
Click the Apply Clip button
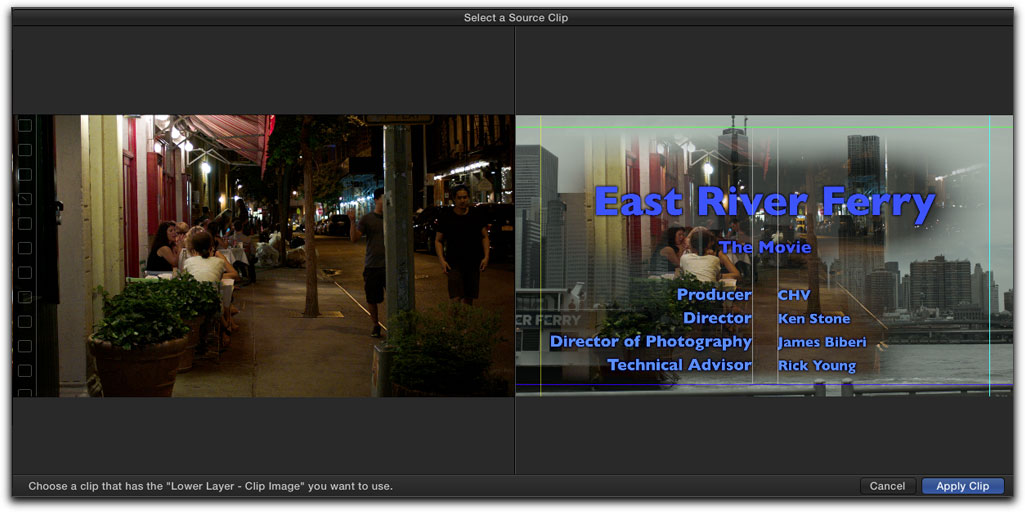coord(962,486)
